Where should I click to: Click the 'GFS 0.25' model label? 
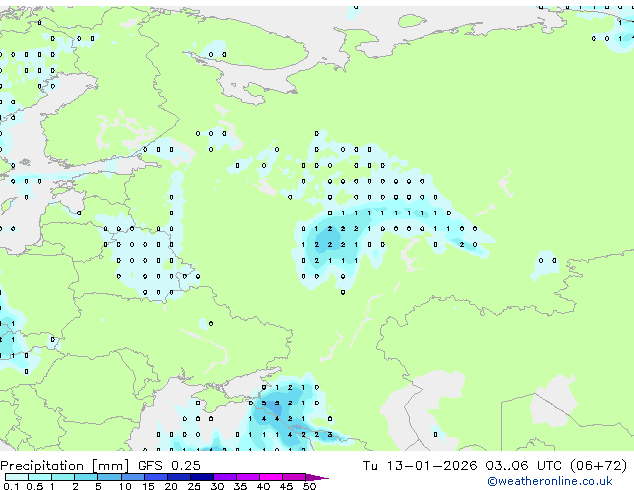coord(169,466)
